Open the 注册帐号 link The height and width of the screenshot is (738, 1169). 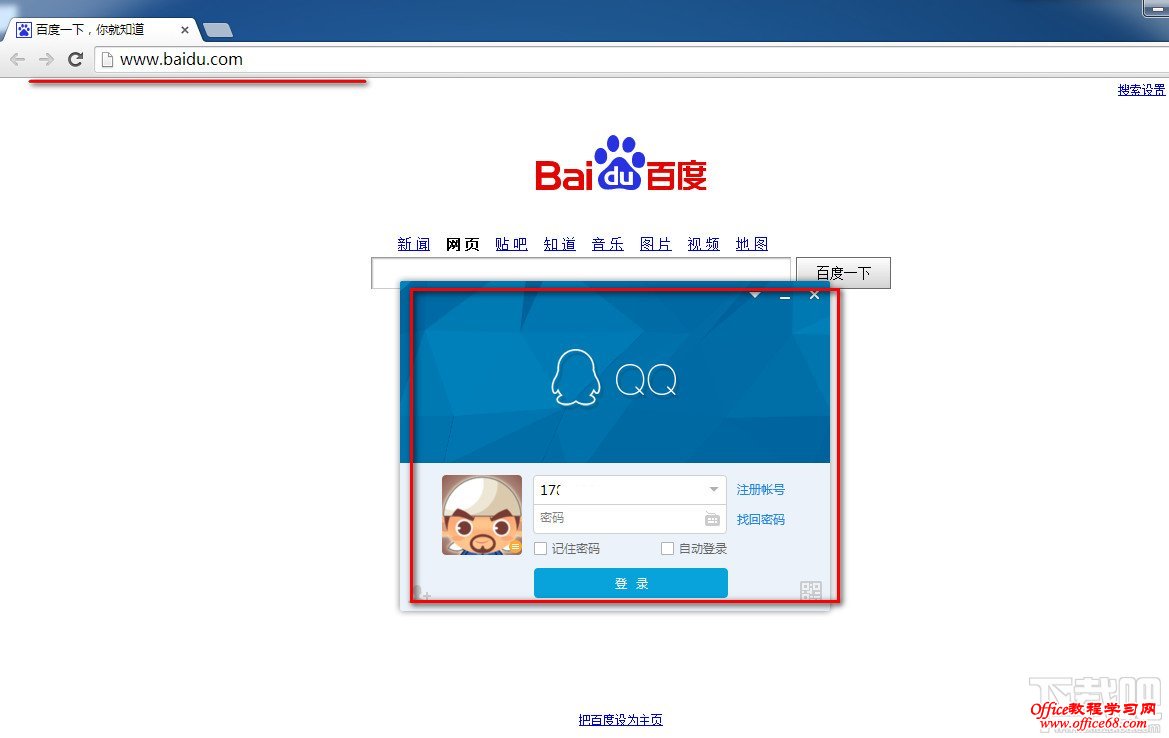(x=760, y=490)
